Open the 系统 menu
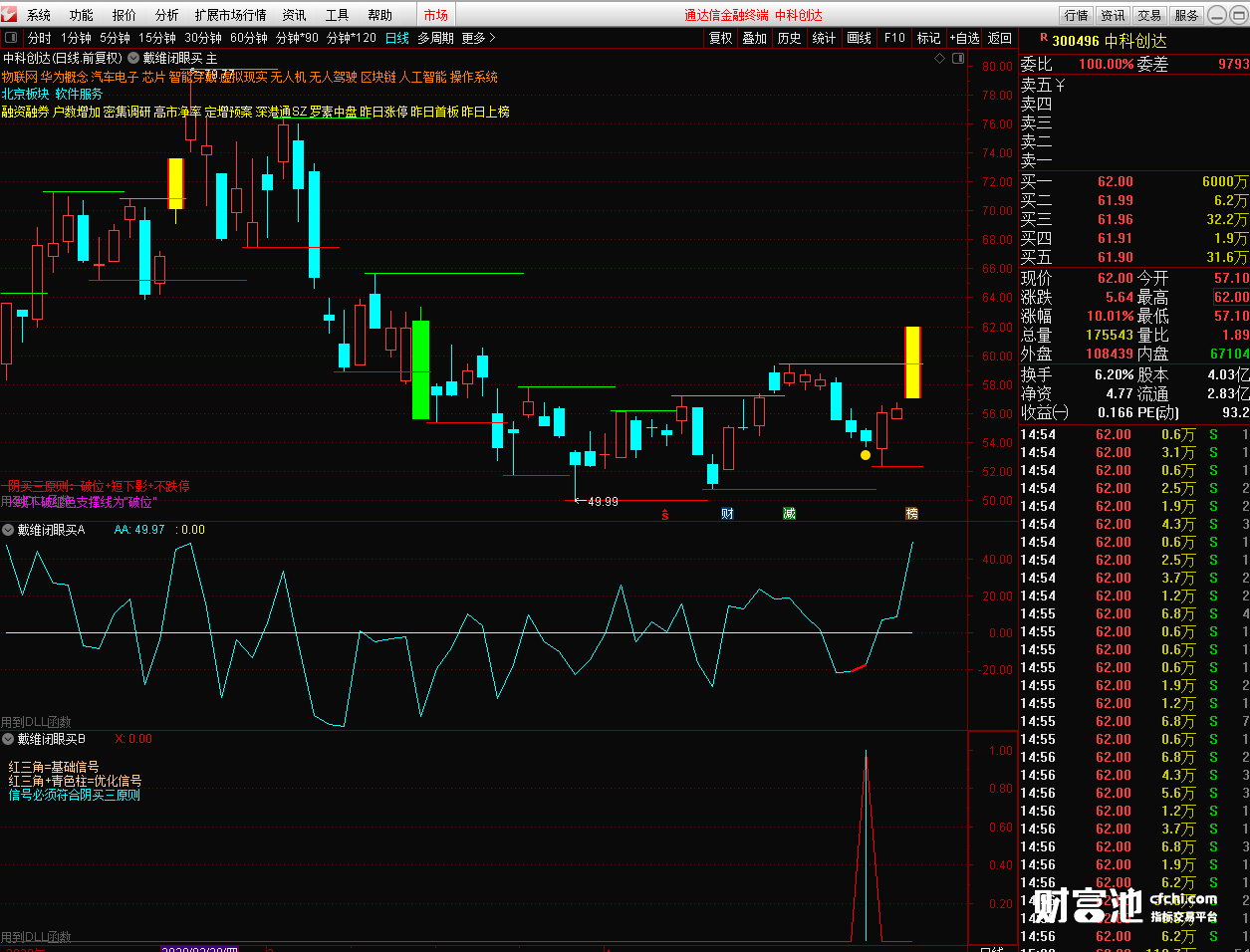Viewport: 1250px width, 952px height. pos(39,16)
